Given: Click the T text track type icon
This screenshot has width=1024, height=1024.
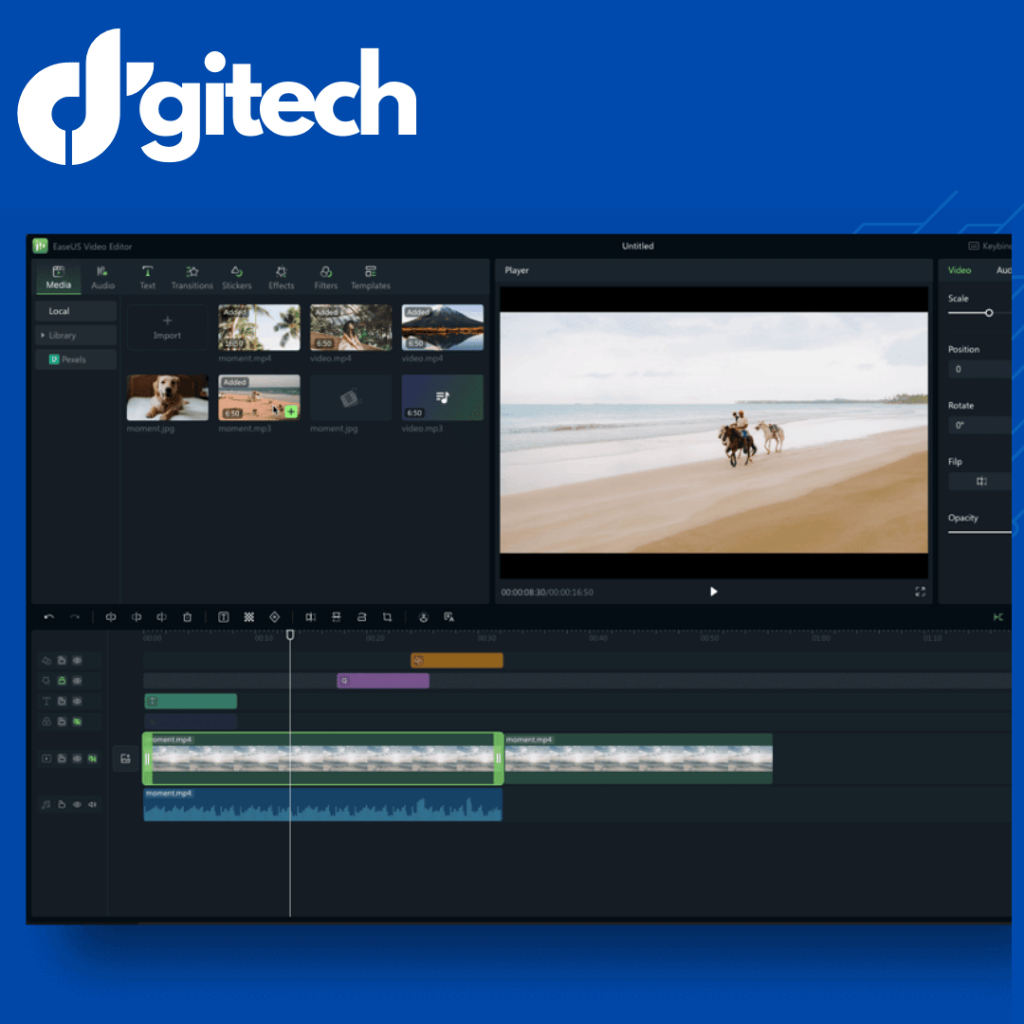Looking at the screenshot, I should pos(46,701).
